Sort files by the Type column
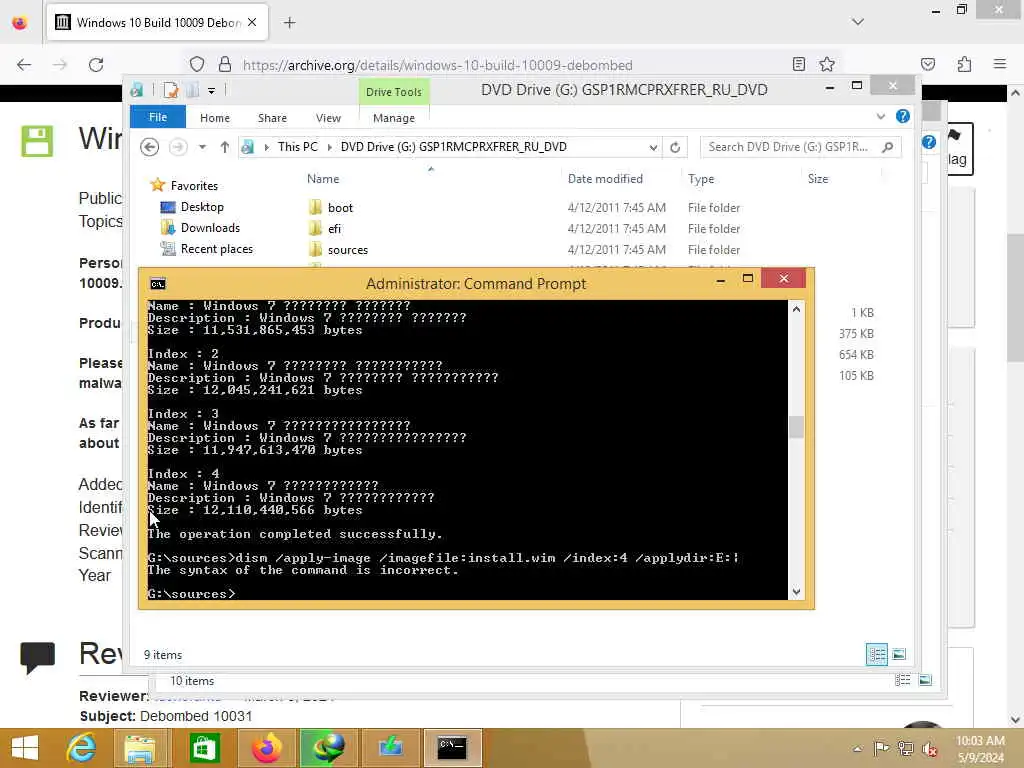Image resolution: width=1024 pixels, height=768 pixels. 701,178
